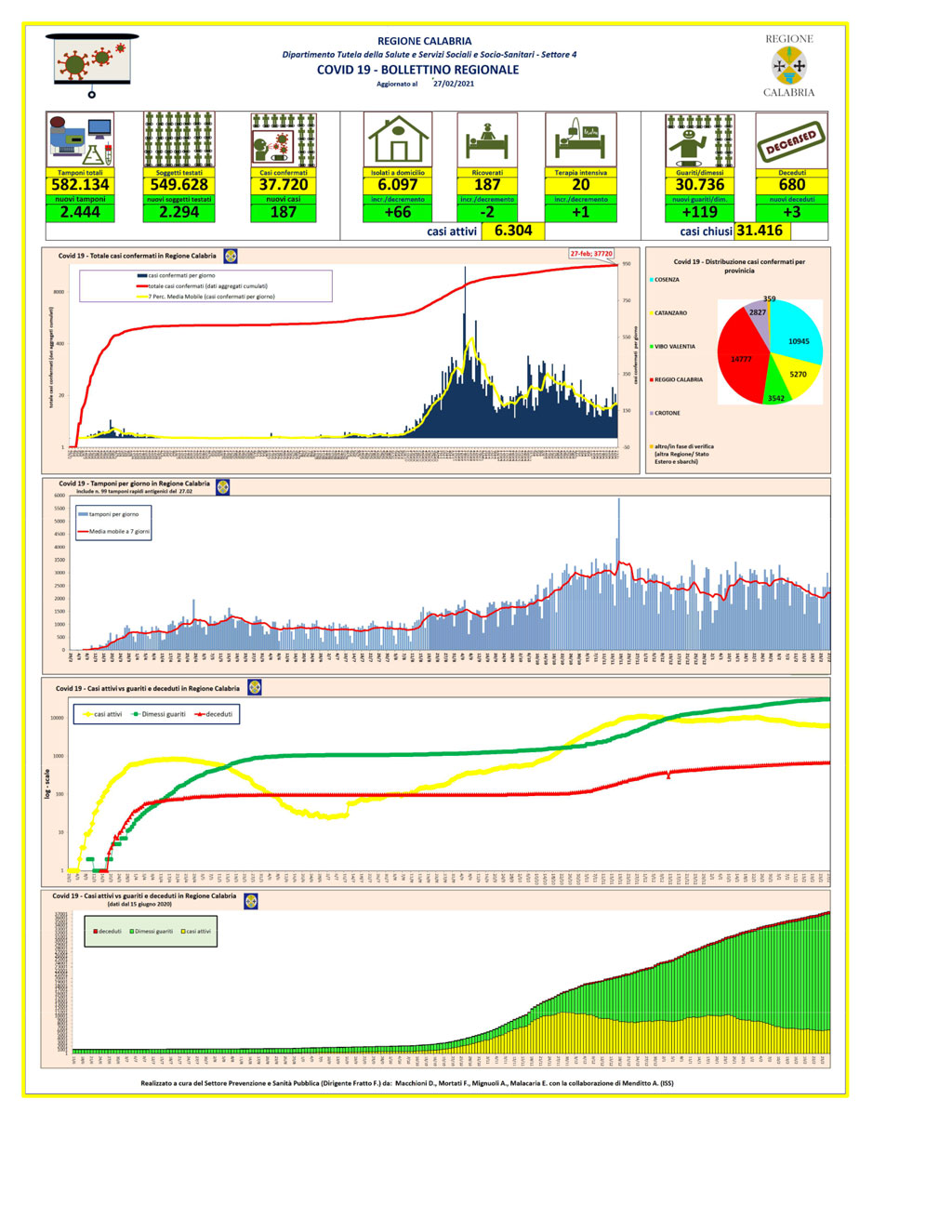Image resolution: width=952 pixels, height=1232 pixels.
Task: Click the casi attivi total 6.304
Action: 513,231
